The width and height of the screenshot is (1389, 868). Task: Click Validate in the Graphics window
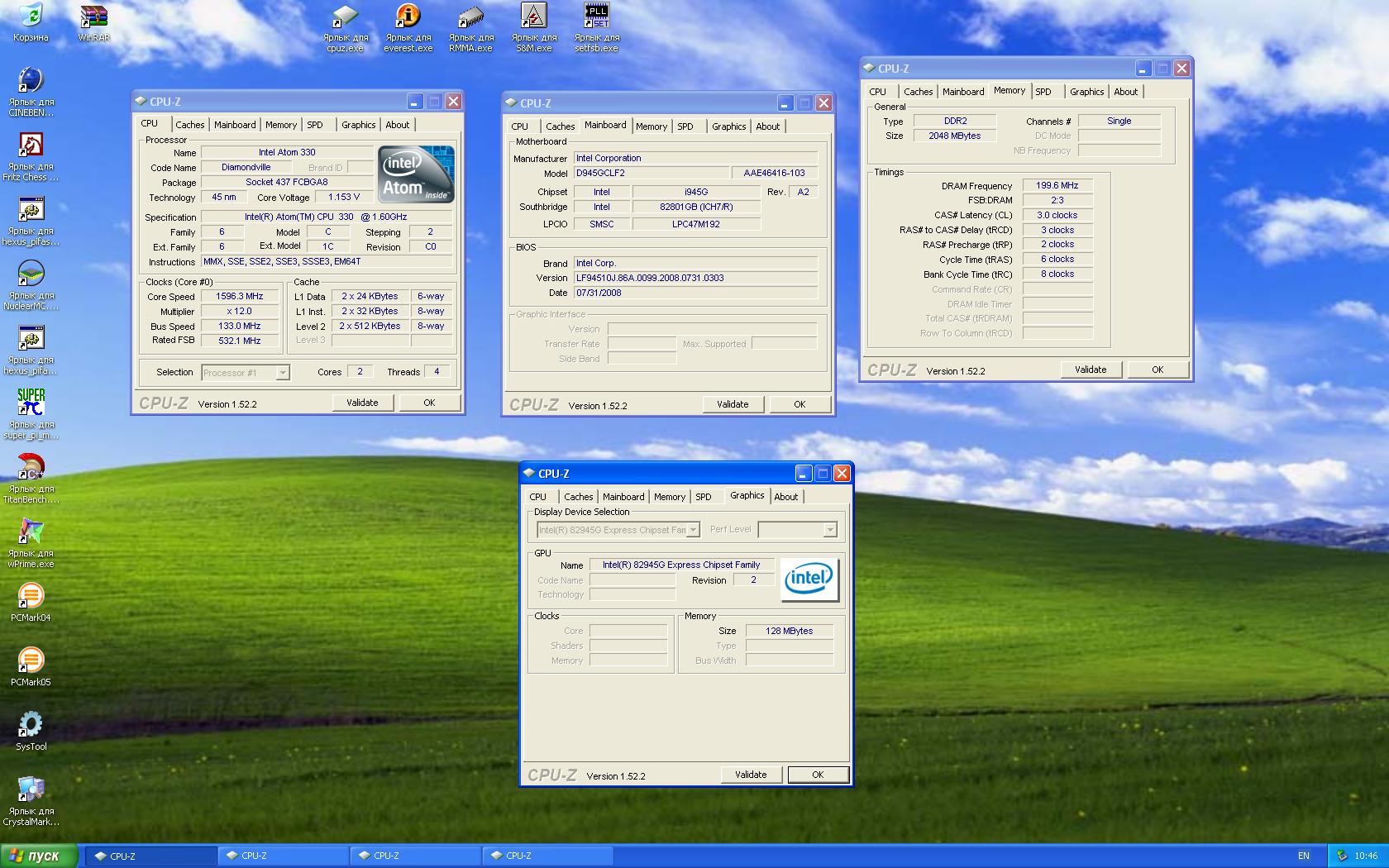(751, 775)
